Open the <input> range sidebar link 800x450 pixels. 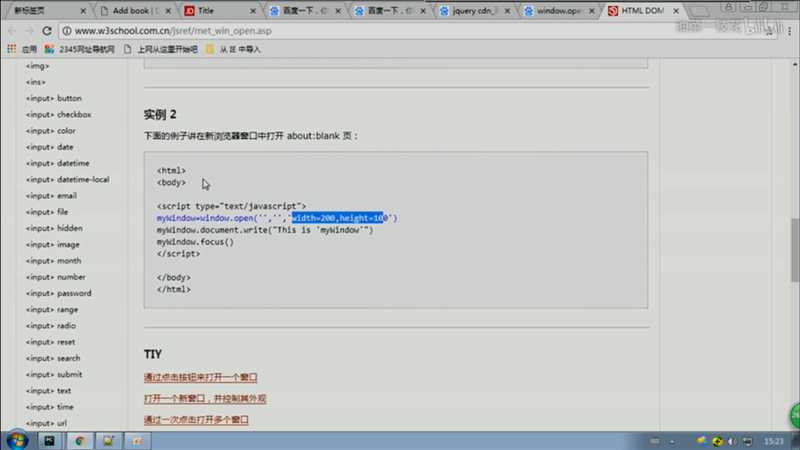coord(52,310)
